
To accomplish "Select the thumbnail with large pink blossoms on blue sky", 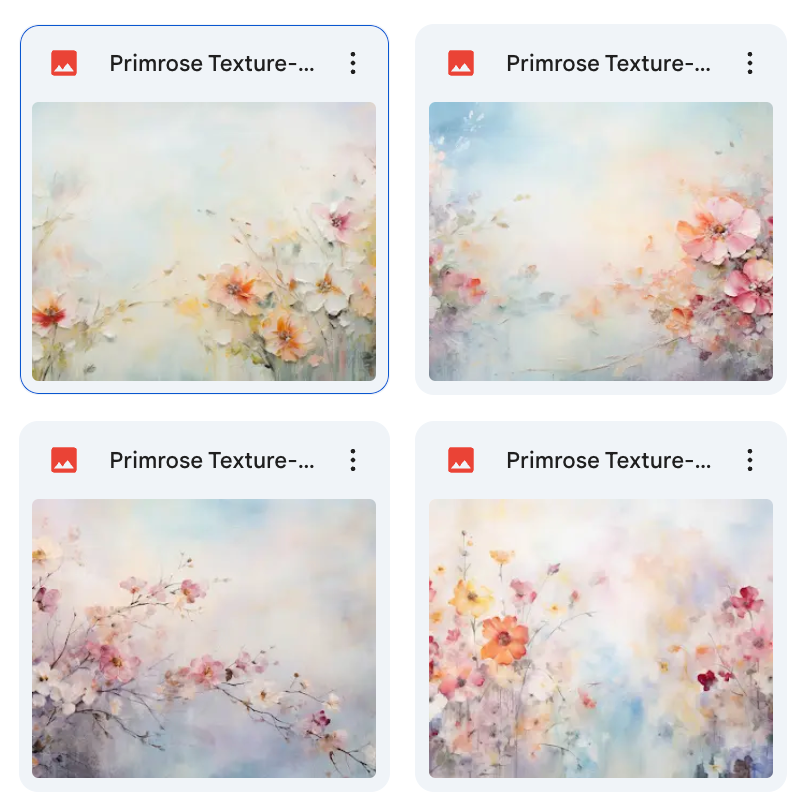I will (x=600, y=241).
